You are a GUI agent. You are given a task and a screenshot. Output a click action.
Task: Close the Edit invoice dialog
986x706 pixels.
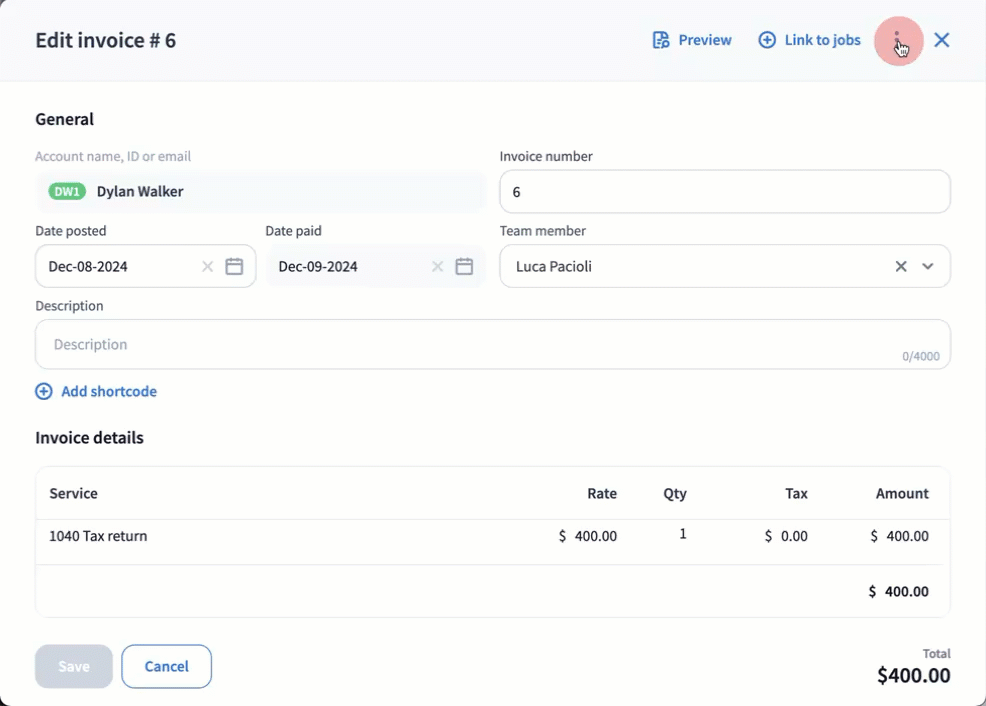click(x=942, y=40)
